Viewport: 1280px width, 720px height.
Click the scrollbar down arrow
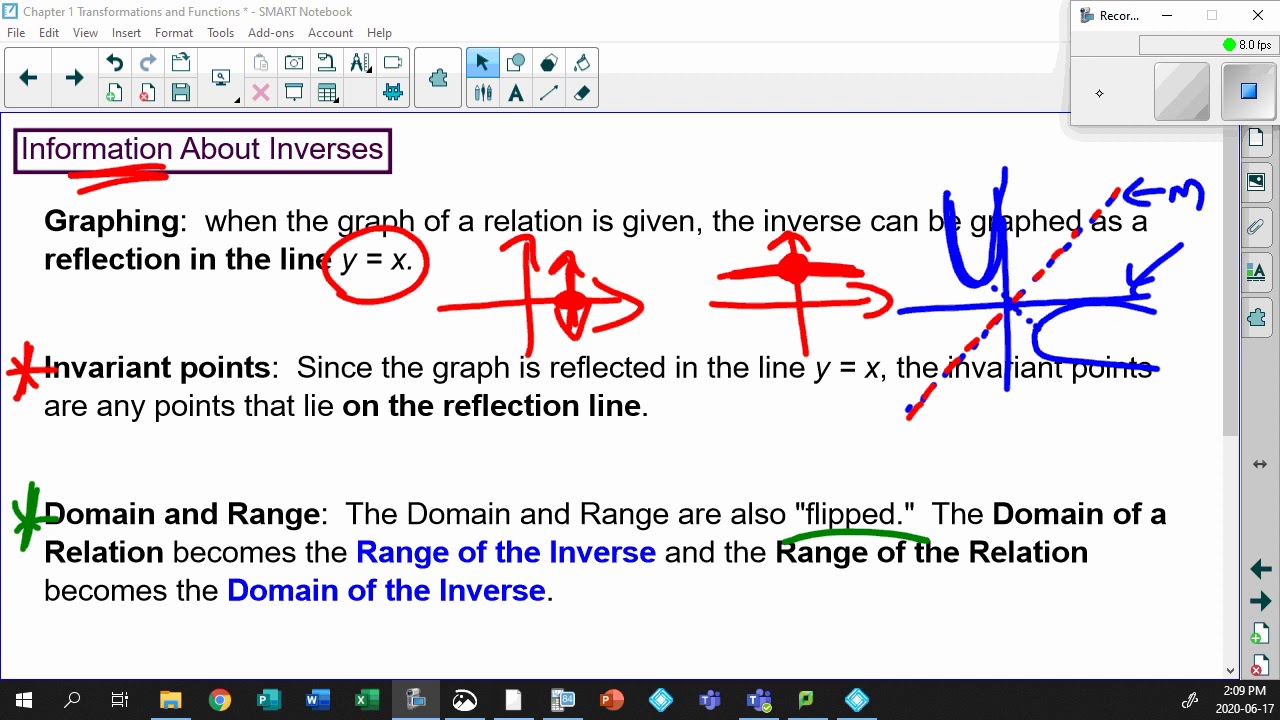[1231, 671]
